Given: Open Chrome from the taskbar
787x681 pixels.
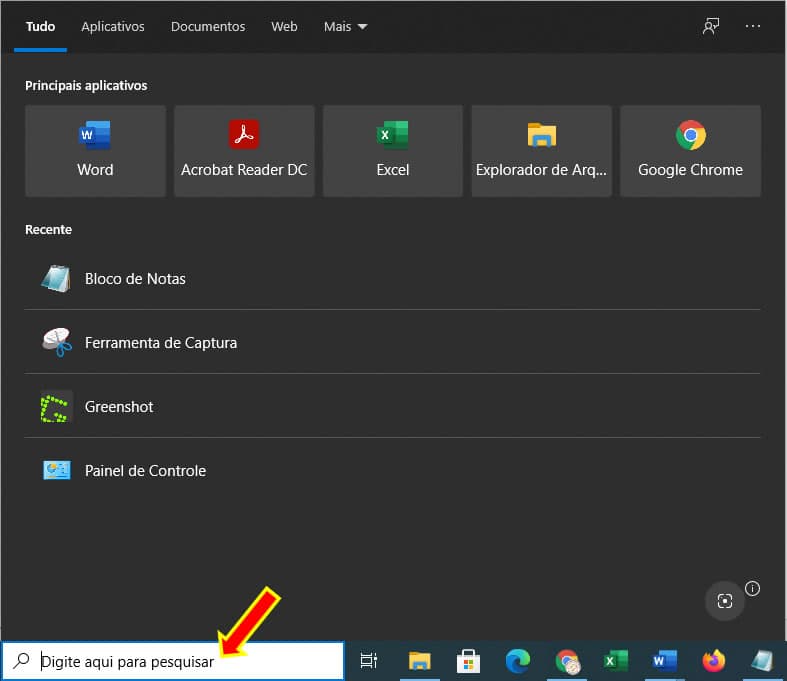Looking at the screenshot, I should pyautogui.click(x=567, y=661).
